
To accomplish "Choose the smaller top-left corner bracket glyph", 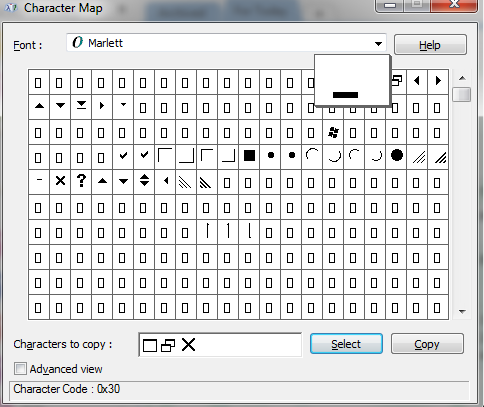I will click(207, 156).
